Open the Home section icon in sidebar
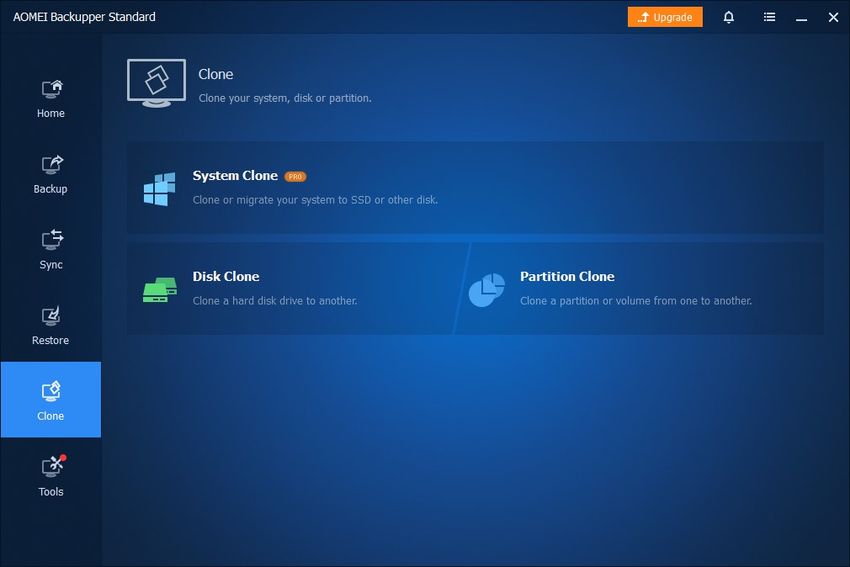850x567 pixels. [51, 90]
